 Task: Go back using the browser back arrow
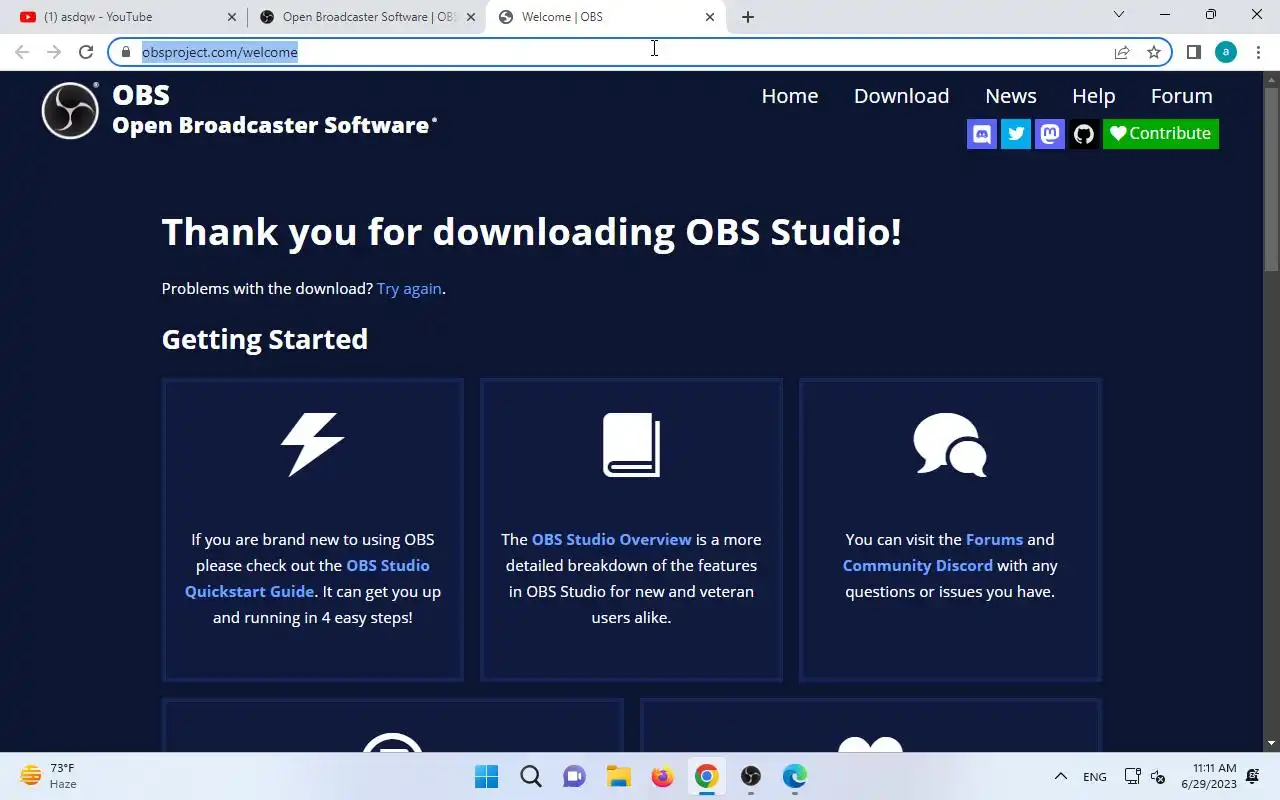(22, 52)
